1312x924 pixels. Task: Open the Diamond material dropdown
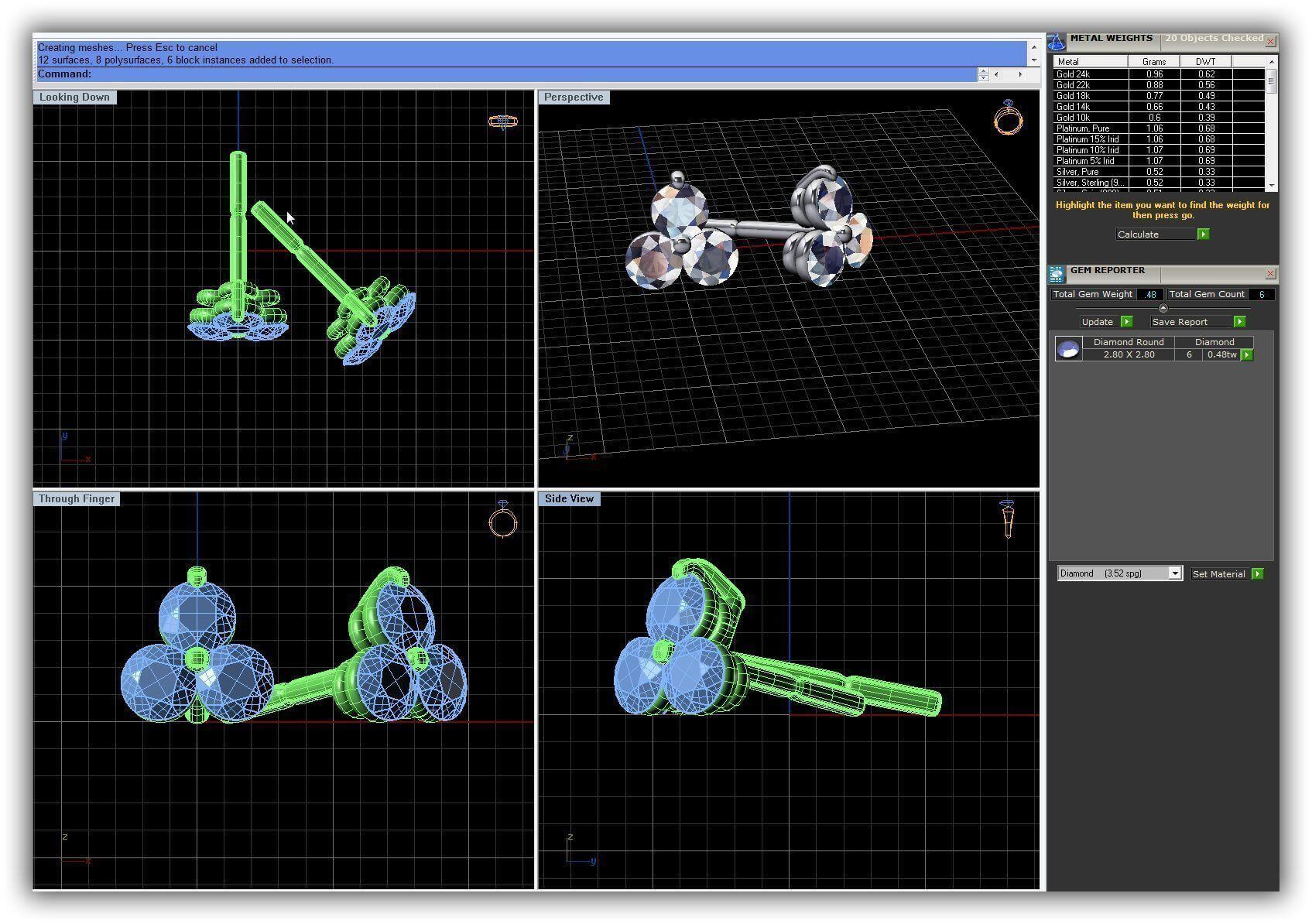1174,573
